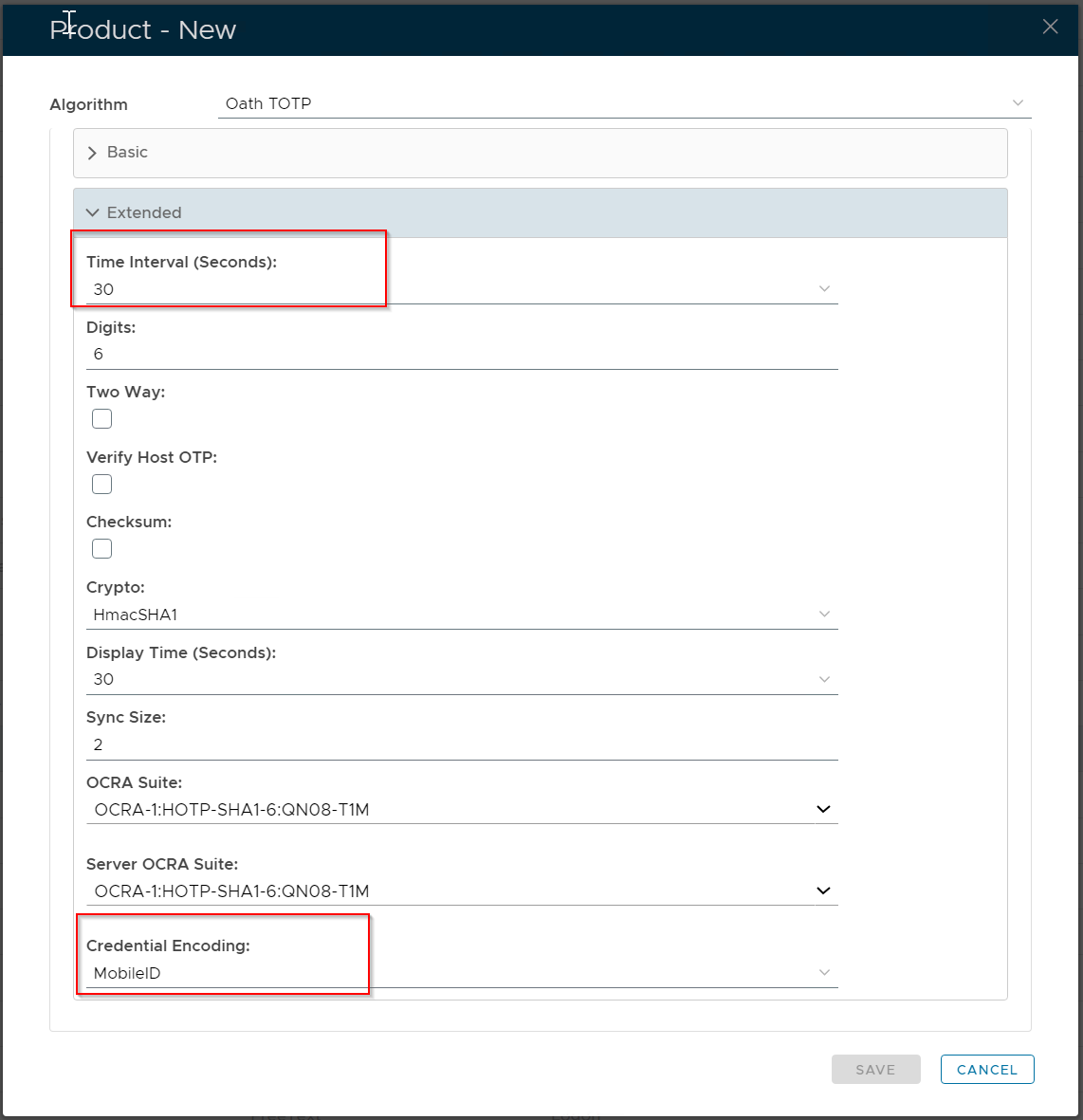Open the Algorithm dropdown chevron
Viewport: 1083px width, 1120px height.
[x=1018, y=102]
